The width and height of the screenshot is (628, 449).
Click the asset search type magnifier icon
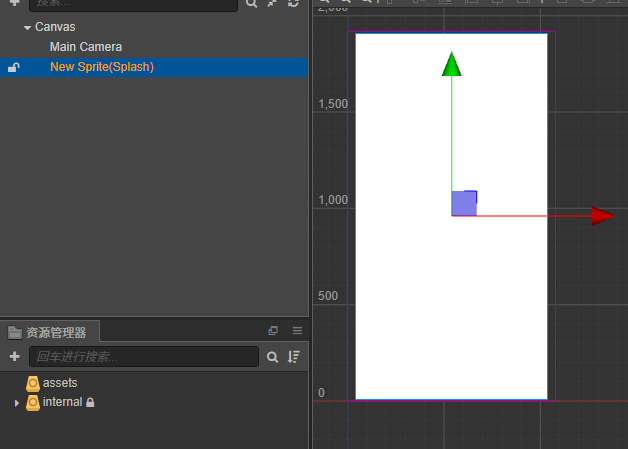pyautogui.click(x=272, y=357)
